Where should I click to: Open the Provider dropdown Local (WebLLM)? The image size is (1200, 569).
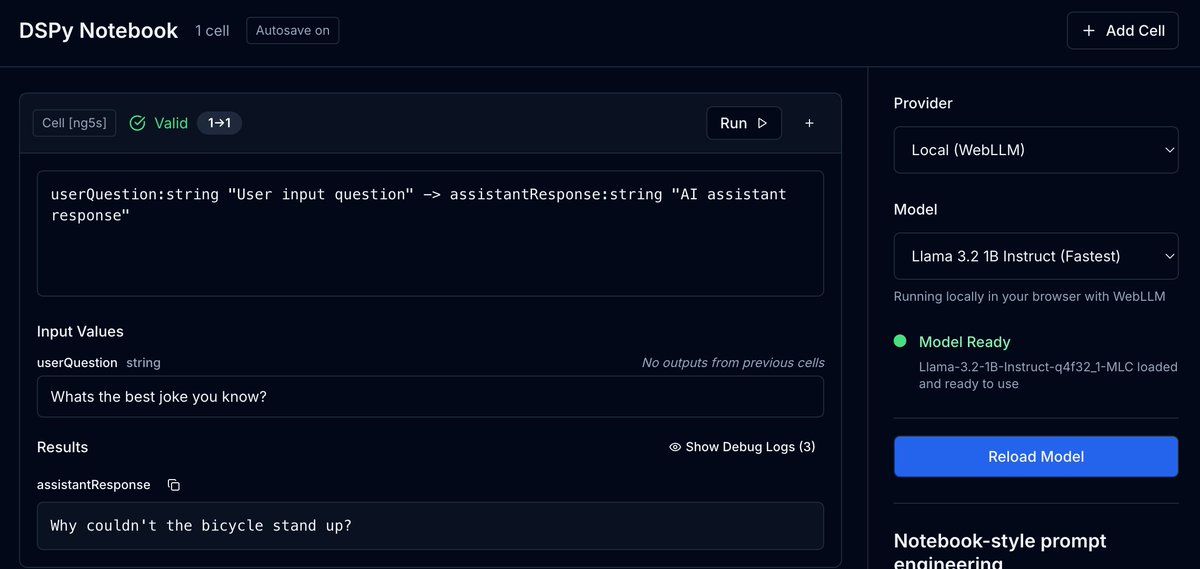tap(1036, 150)
